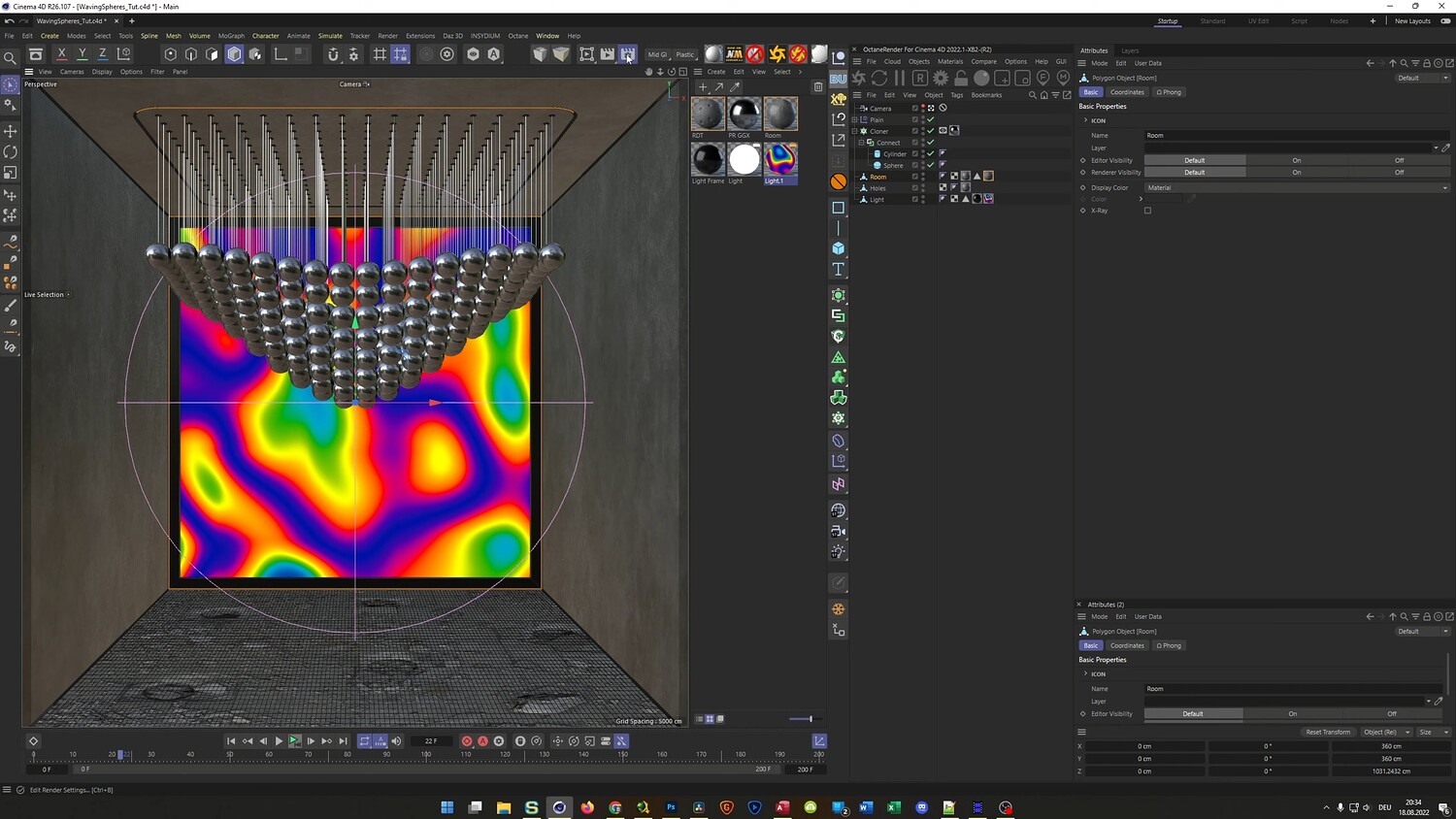Select the Scale tool in left toolbar
Image resolution: width=1456 pixels, height=819 pixels.
click(x=11, y=174)
